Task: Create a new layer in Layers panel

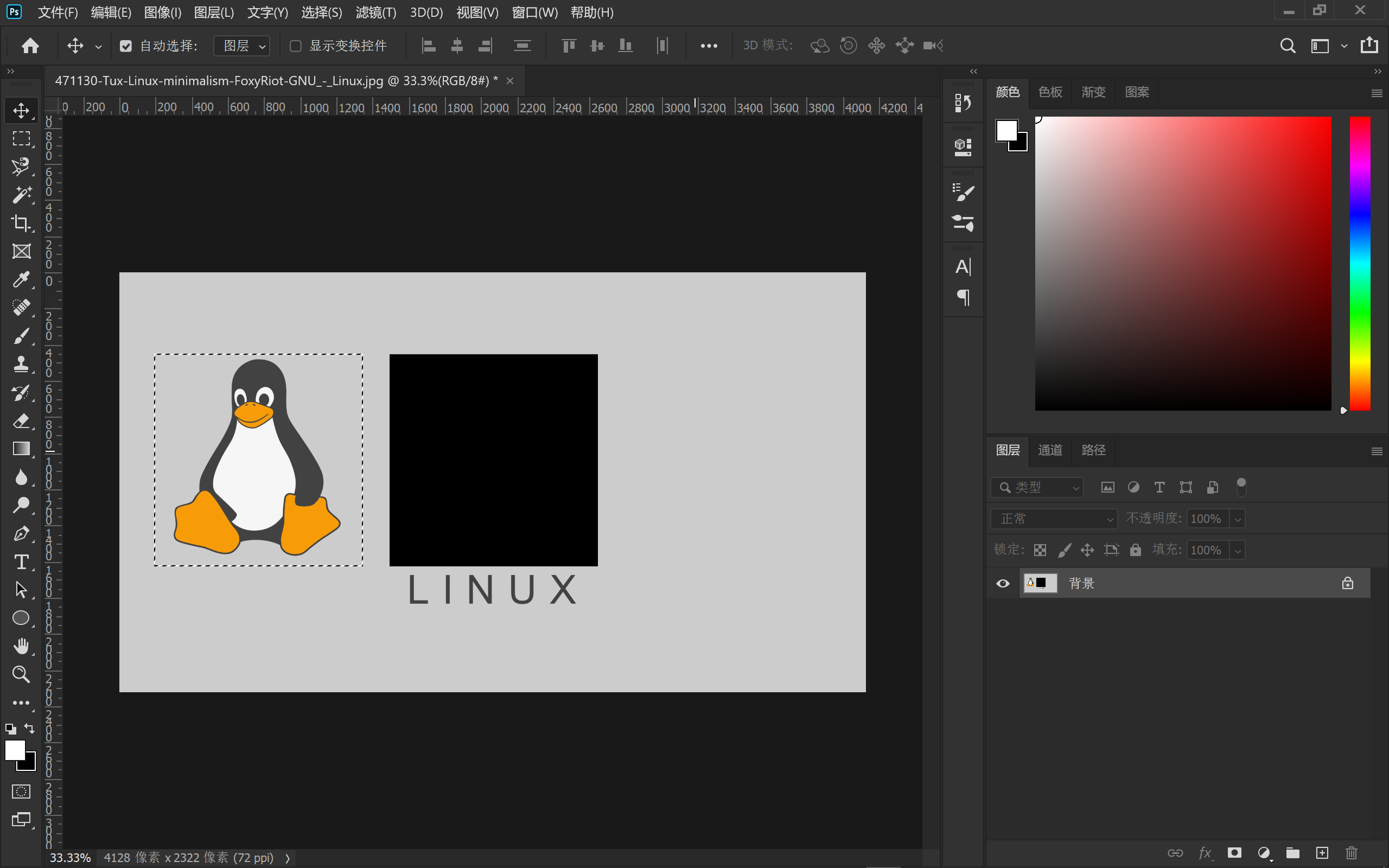Action: [1322, 852]
